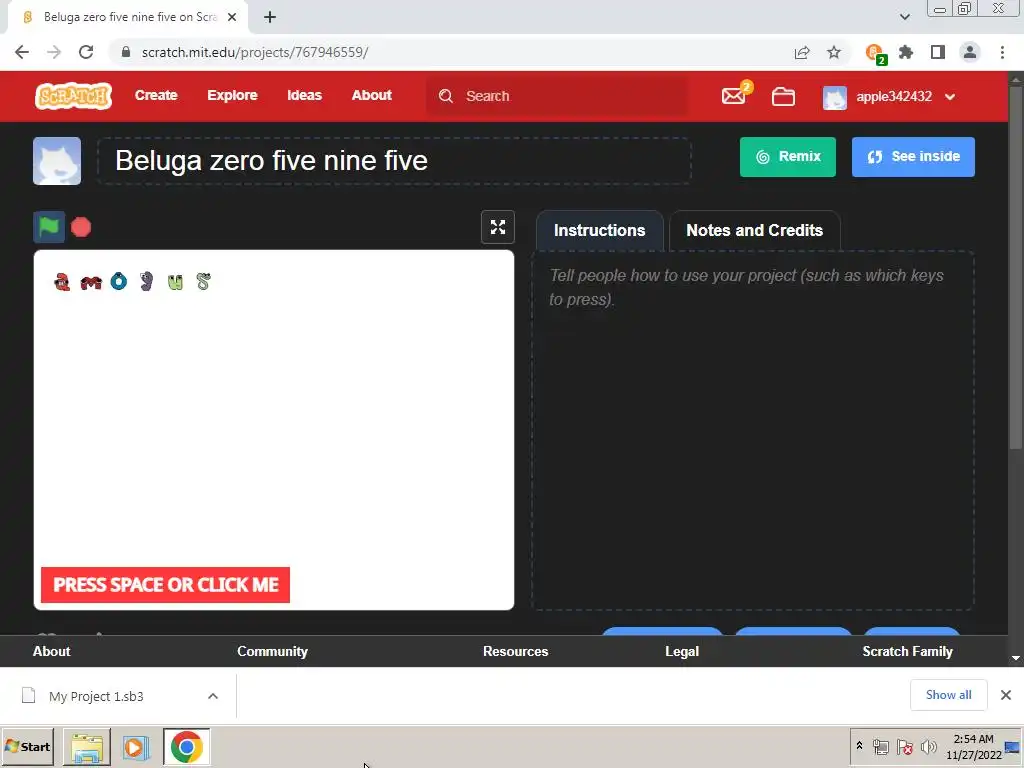
Task: Click the gray-green s sprite
Action: click(203, 282)
